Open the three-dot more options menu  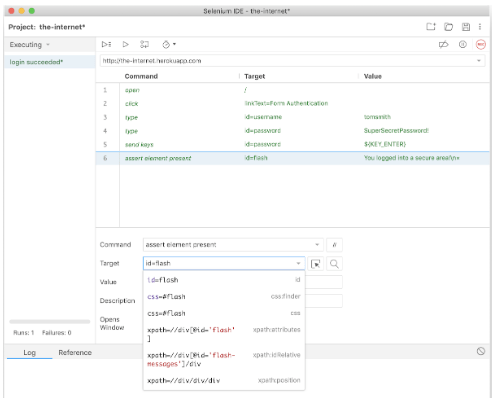coord(480,27)
